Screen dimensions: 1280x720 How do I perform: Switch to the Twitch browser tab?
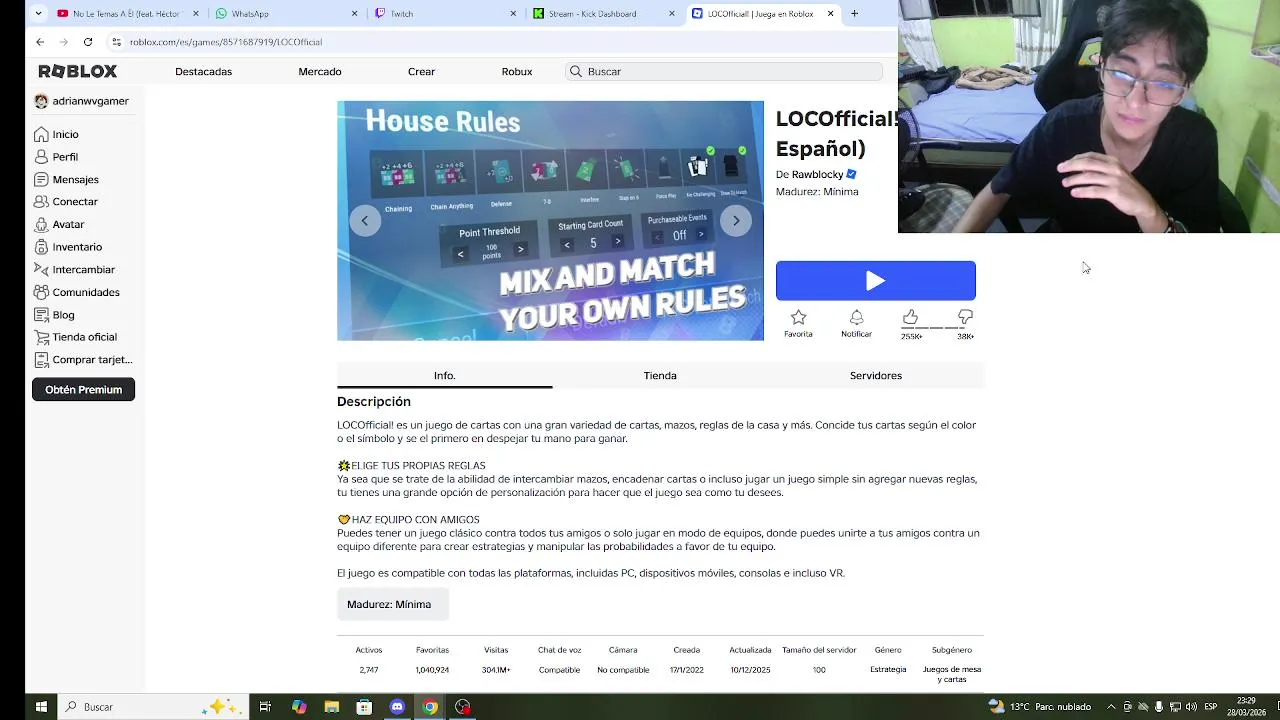click(446, 14)
